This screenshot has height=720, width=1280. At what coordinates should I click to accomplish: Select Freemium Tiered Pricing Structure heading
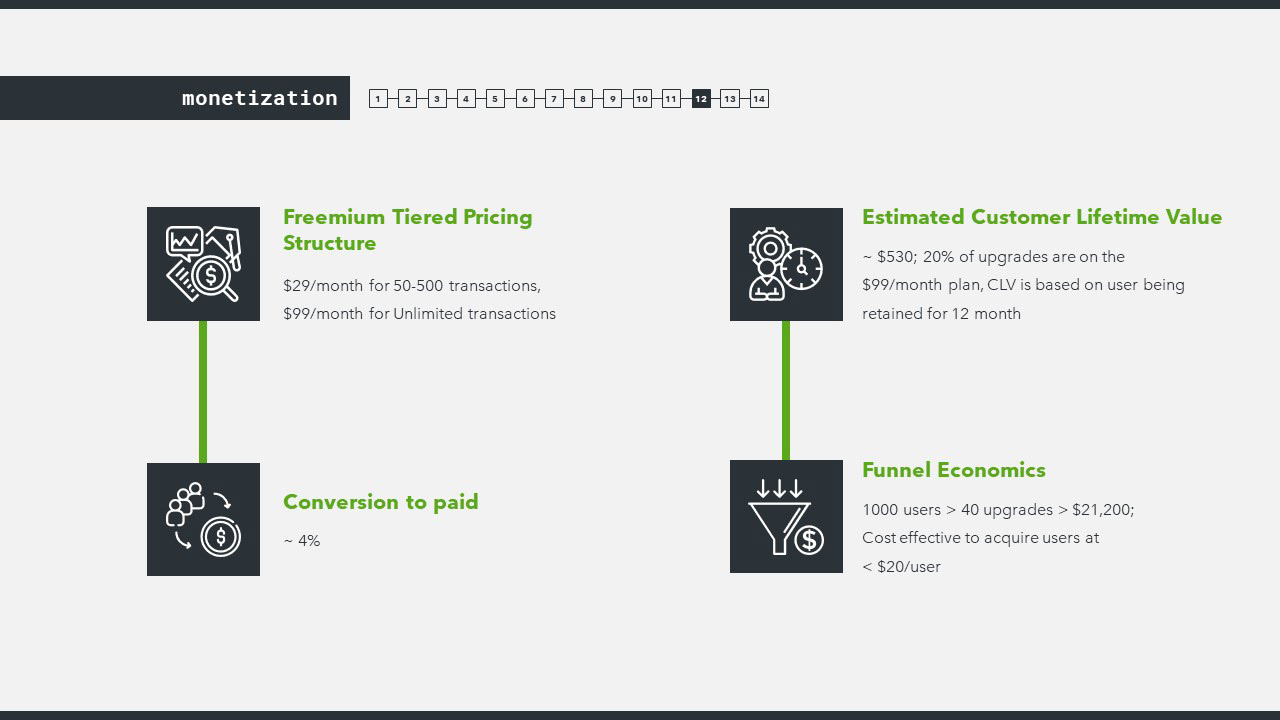coord(407,230)
